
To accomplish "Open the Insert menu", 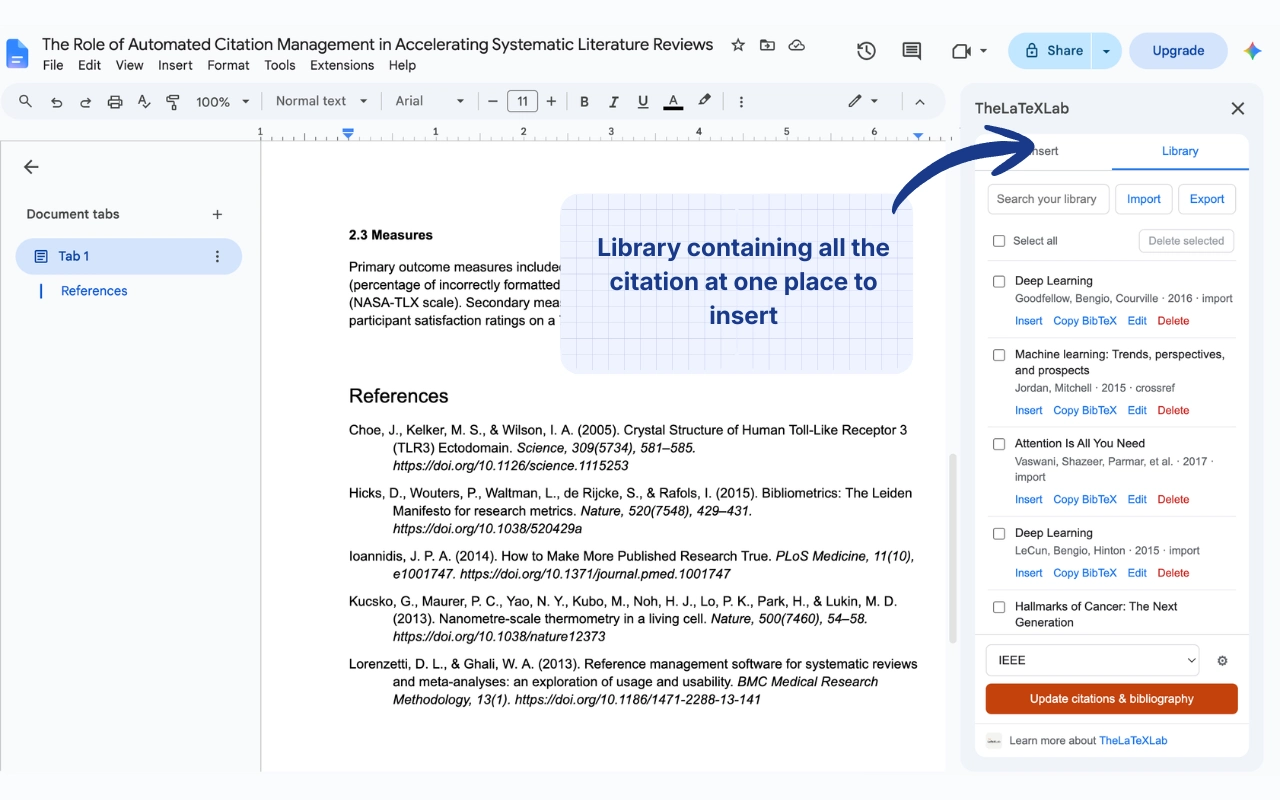I will tap(175, 65).
